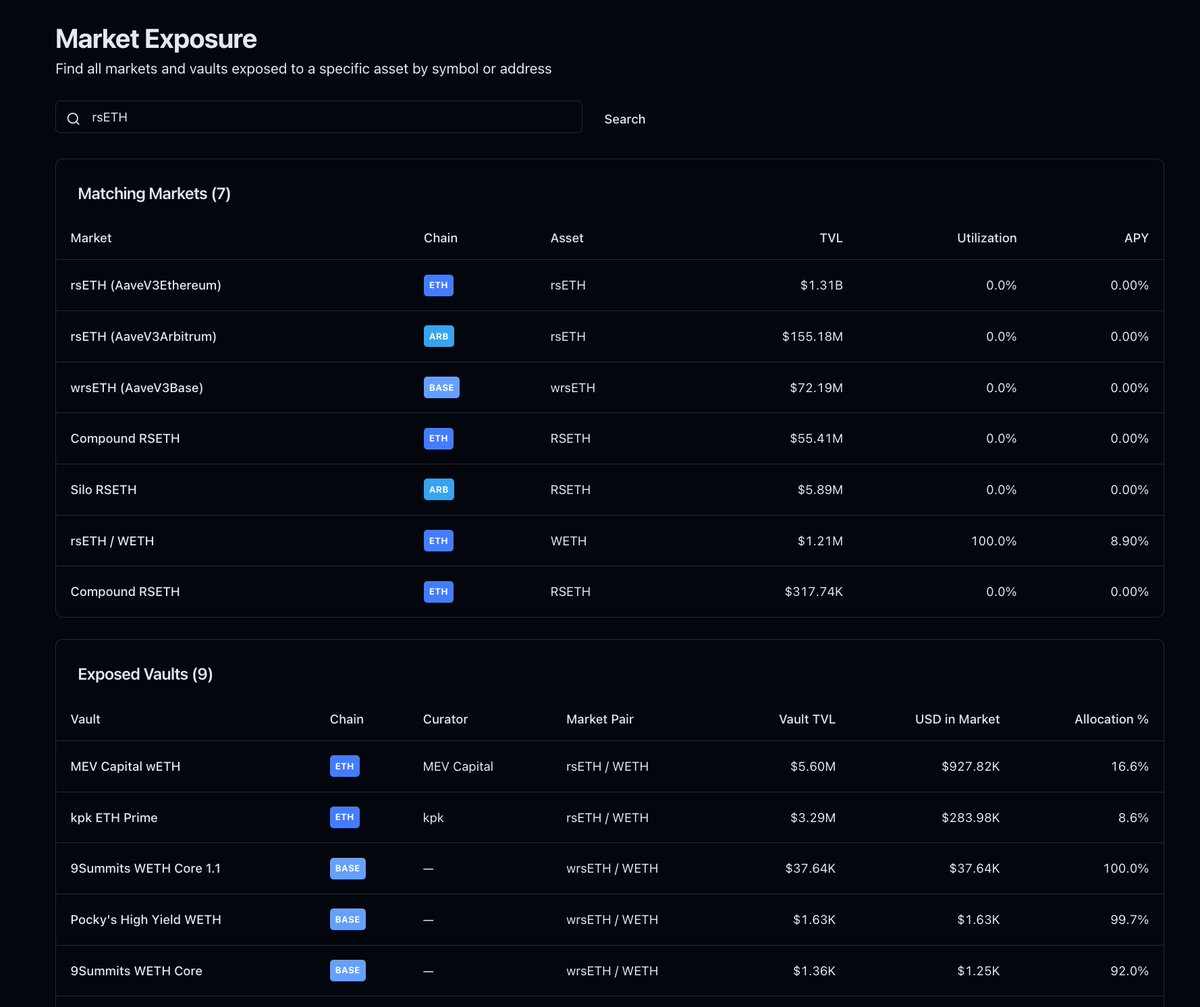Image resolution: width=1200 pixels, height=1007 pixels.
Task: Click BASE badge for Pocky's High Yield WETH
Action: [347, 919]
